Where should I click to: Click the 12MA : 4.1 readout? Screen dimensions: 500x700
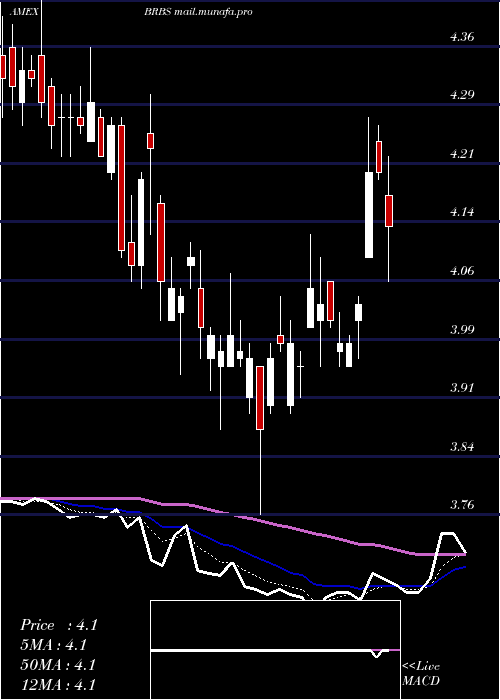pos(58,684)
